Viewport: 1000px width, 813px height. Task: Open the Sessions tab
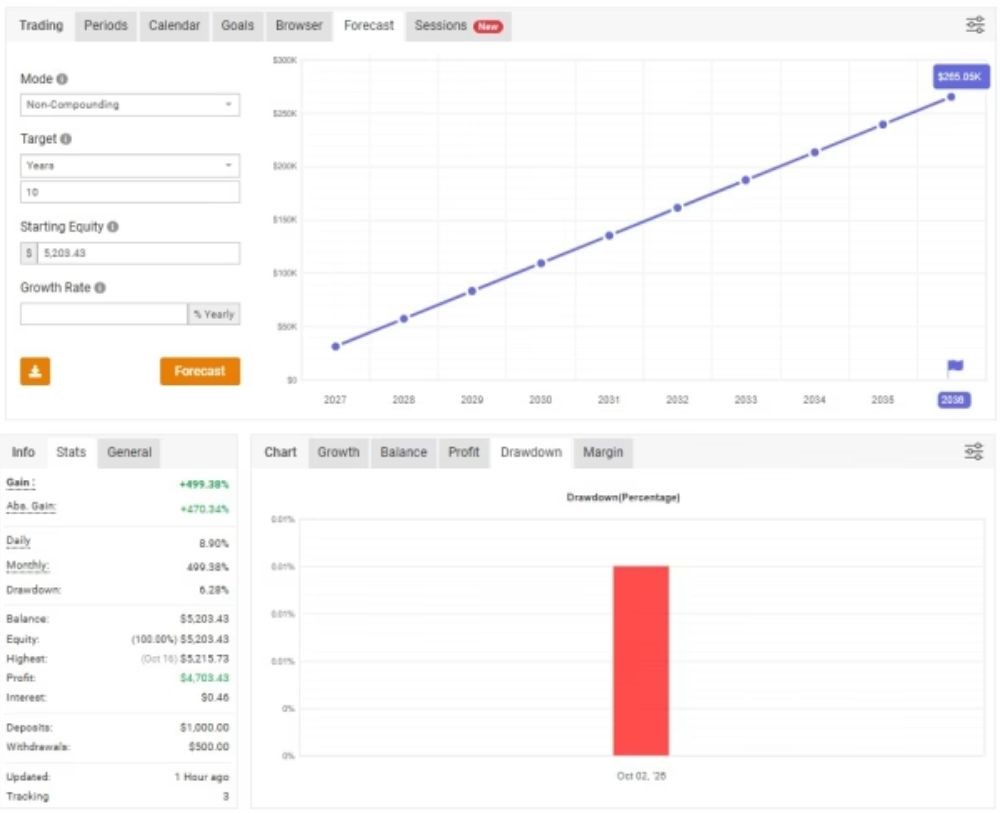click(x=459, y=26)
